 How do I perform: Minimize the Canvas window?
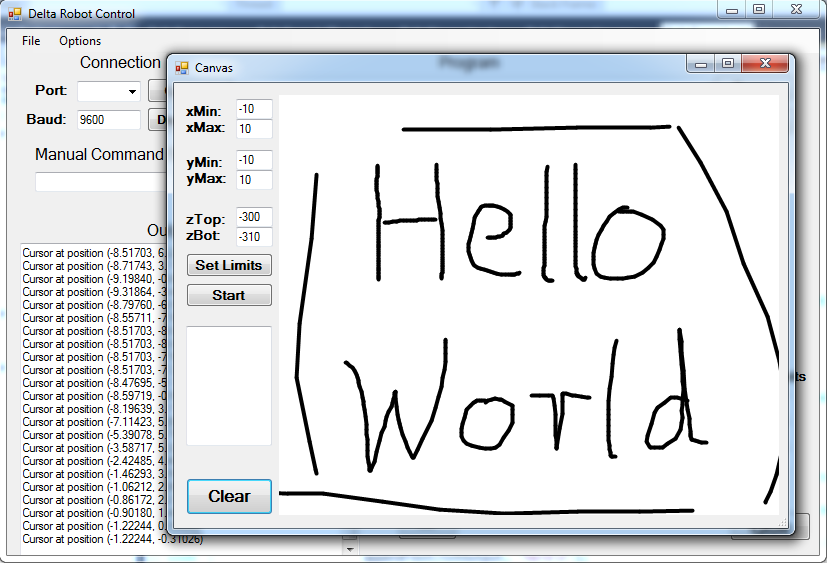[x=700, y=63]
